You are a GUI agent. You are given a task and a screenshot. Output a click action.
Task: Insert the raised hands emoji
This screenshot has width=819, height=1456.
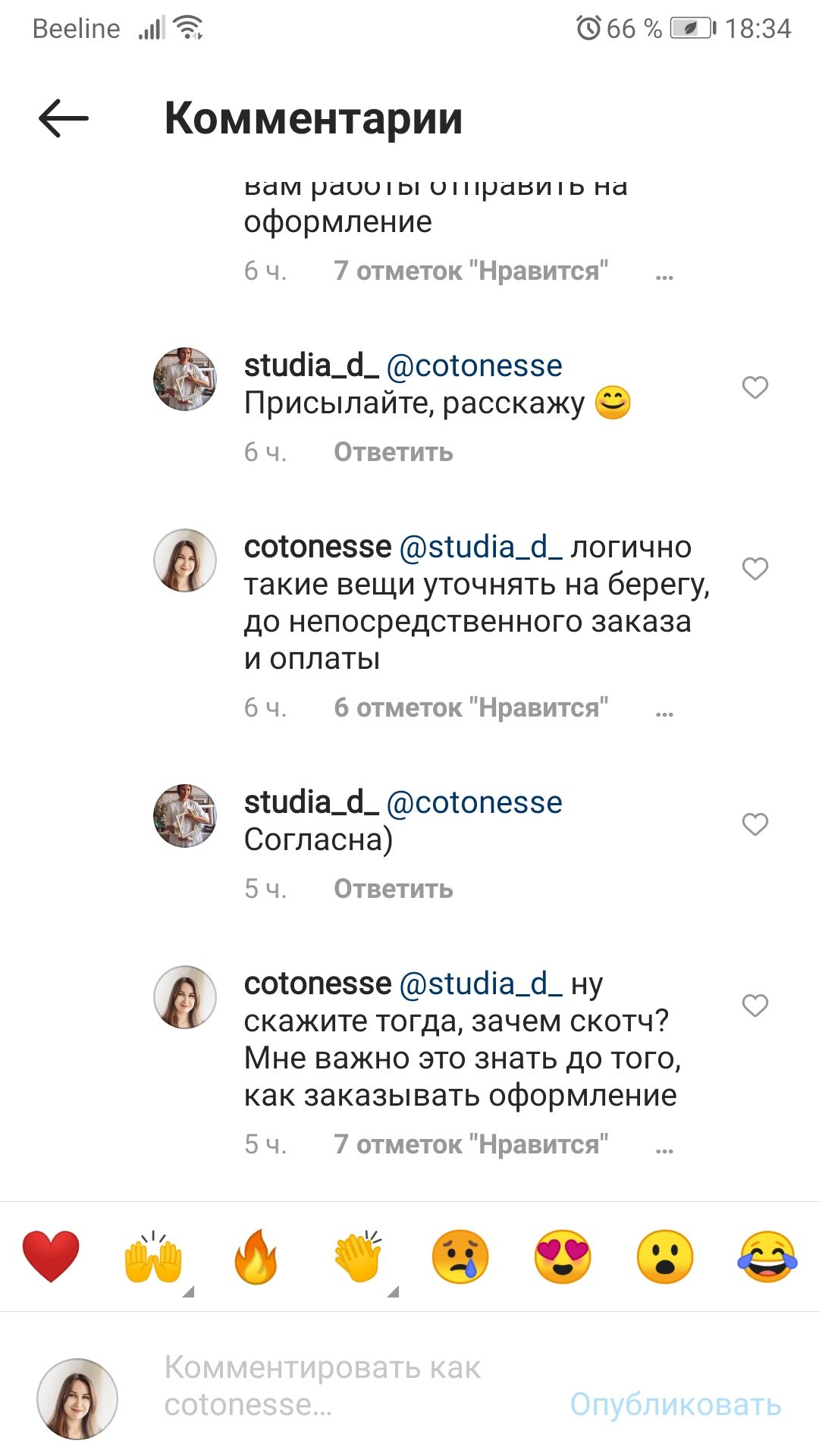(153, 1257)
